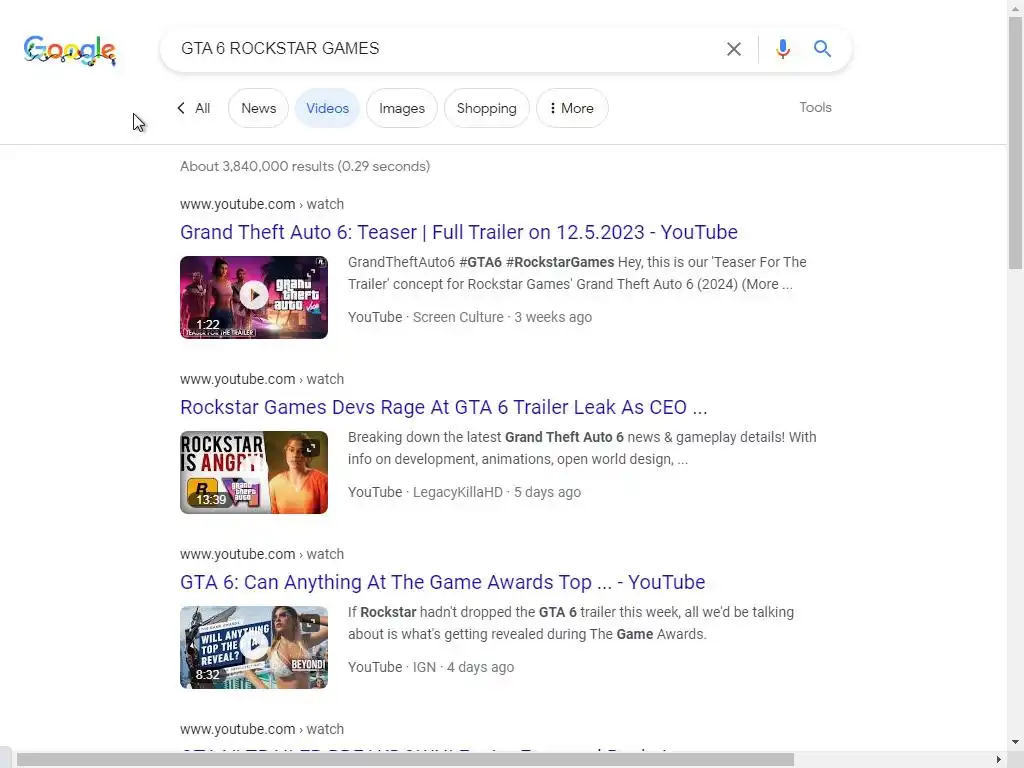Click the LegacyKillaHD channel name
The image size is (1024, 768).
[458, 492]
